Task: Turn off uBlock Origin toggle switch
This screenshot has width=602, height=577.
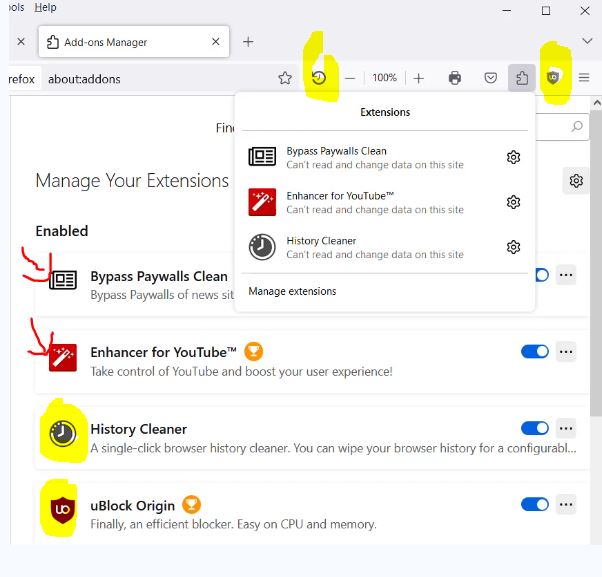Action: coord(535,504)
